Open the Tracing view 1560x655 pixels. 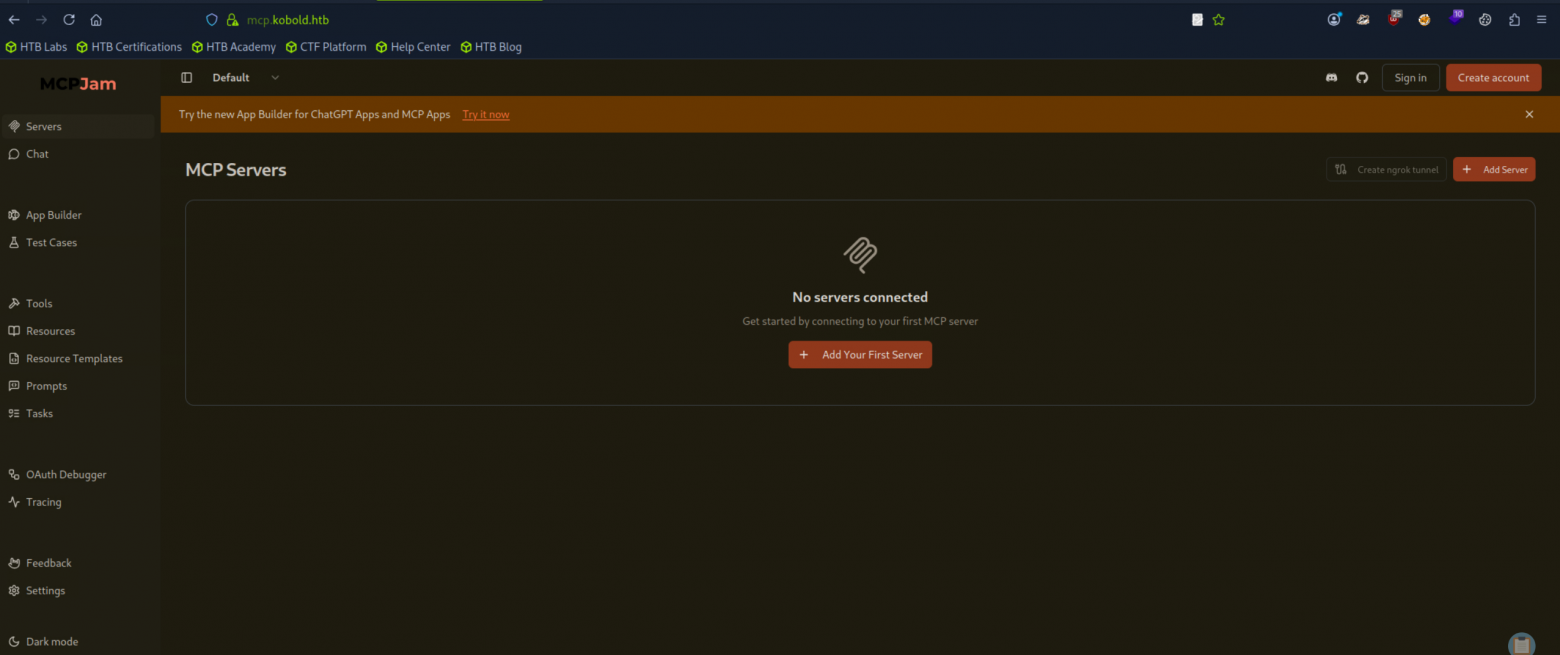42,501
